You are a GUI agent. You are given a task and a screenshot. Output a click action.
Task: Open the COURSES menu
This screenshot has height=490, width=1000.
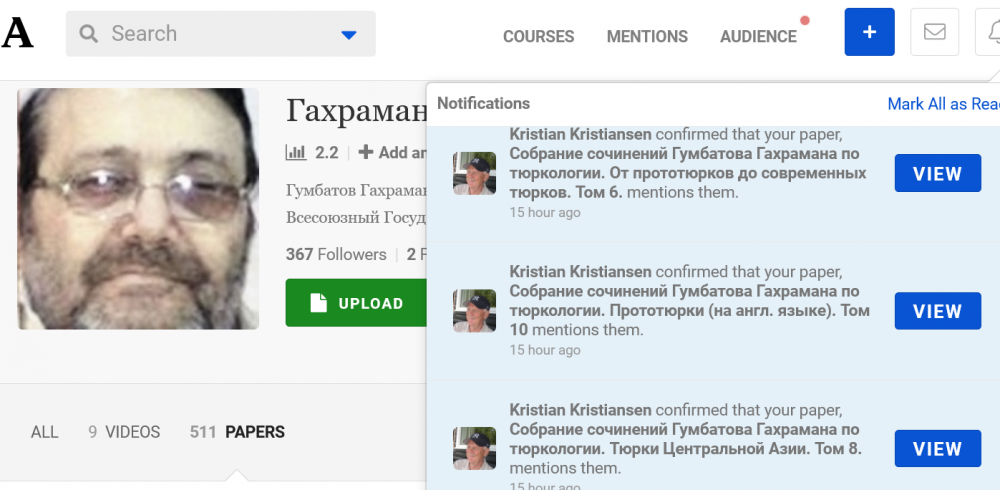click(538, 36)
